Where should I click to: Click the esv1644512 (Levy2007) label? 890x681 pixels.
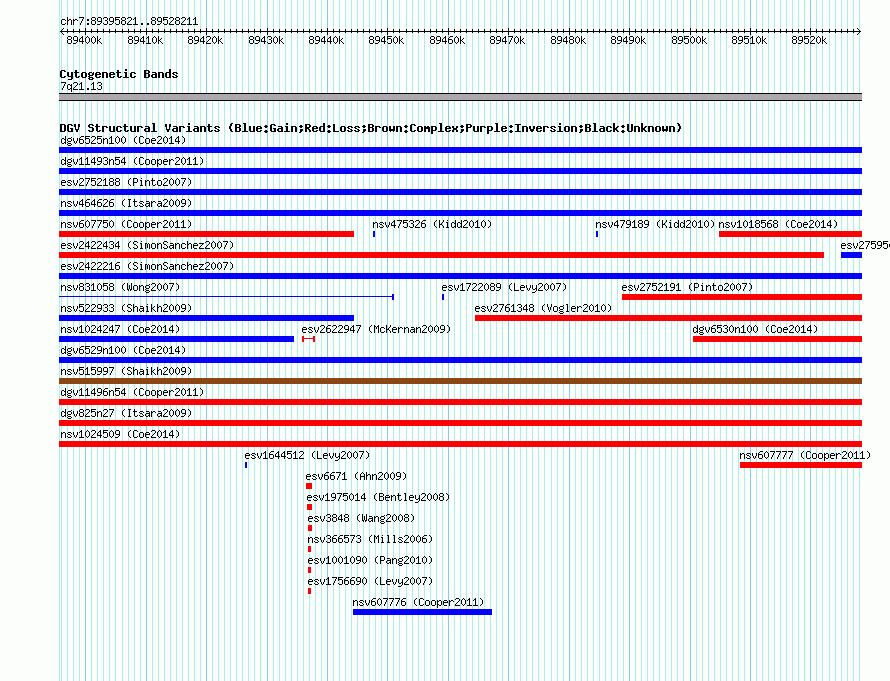307,455
